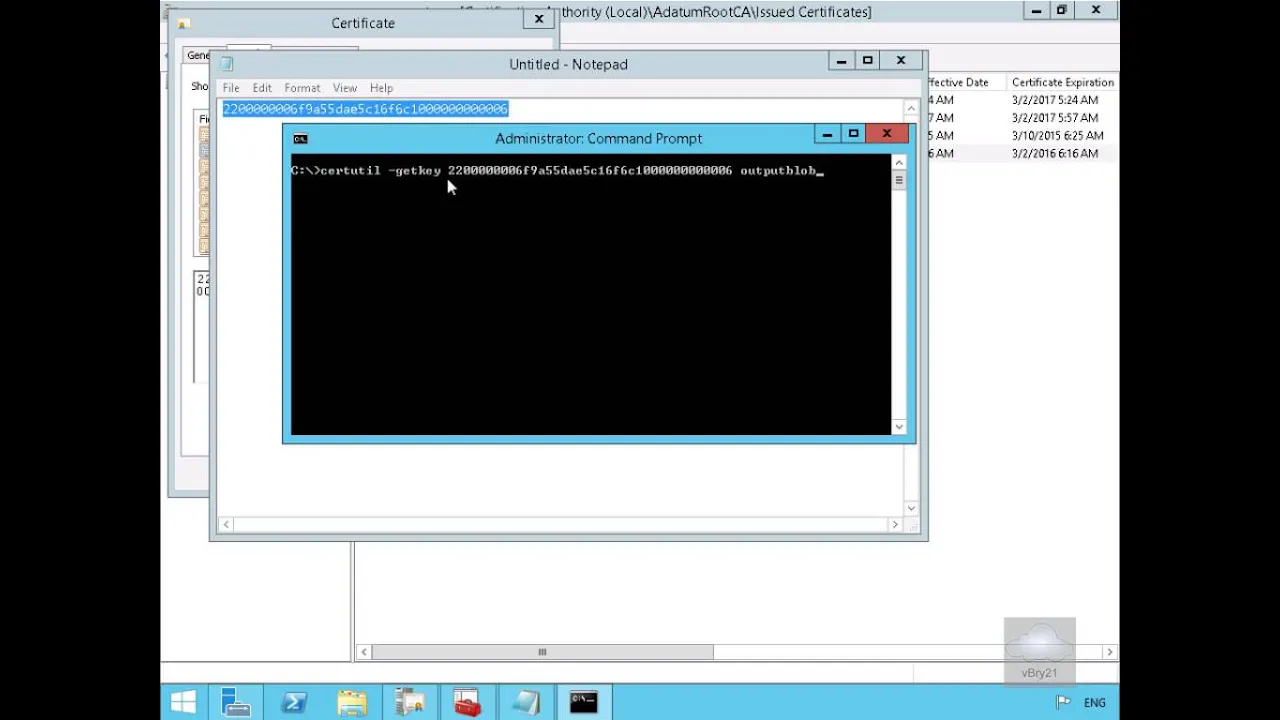Viewport: 1280px width, 720px height.
Task: Close the Command Prompt window
Action: coord(887,133)
